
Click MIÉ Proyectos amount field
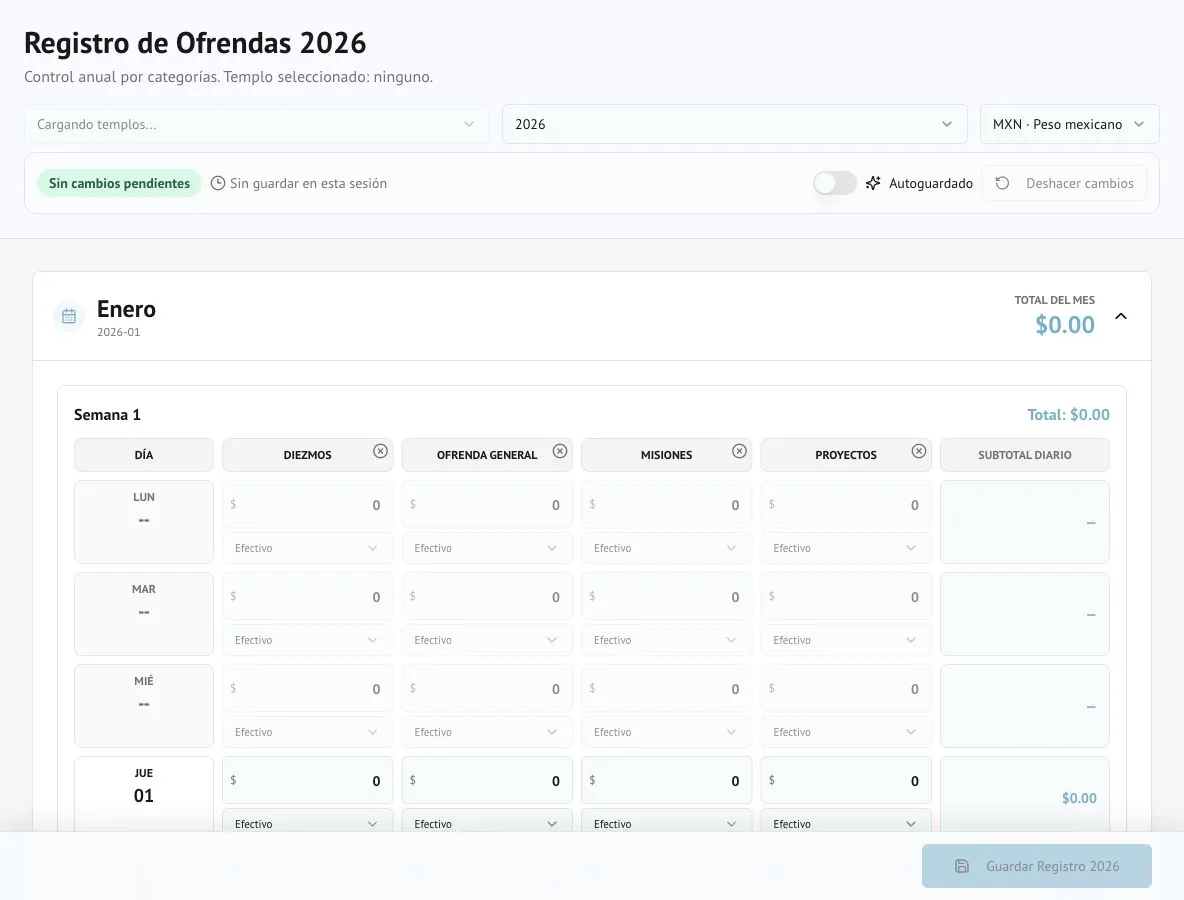click(846, 689)
